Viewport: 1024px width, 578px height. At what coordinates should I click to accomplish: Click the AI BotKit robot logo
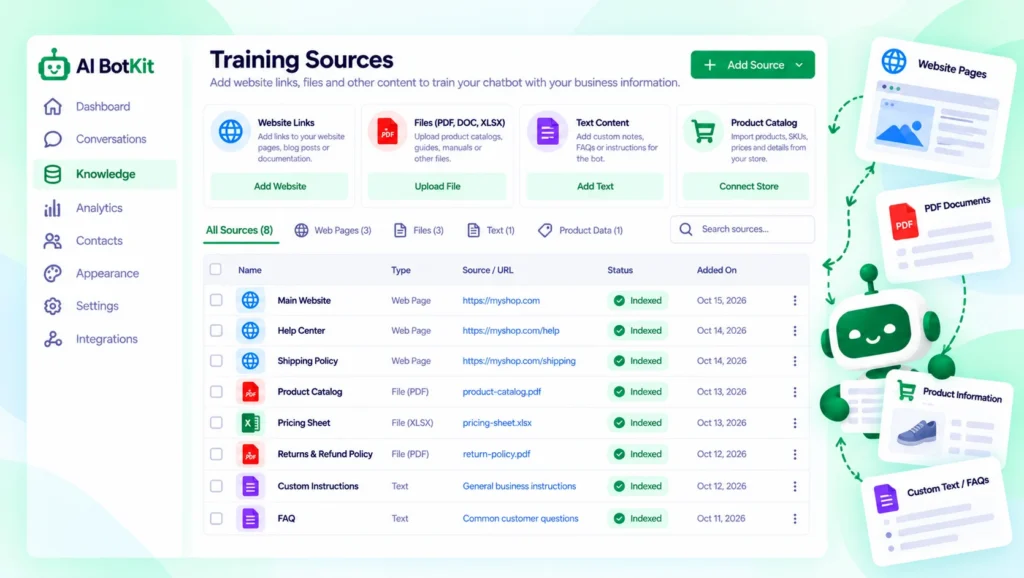[x=54, y=65]
